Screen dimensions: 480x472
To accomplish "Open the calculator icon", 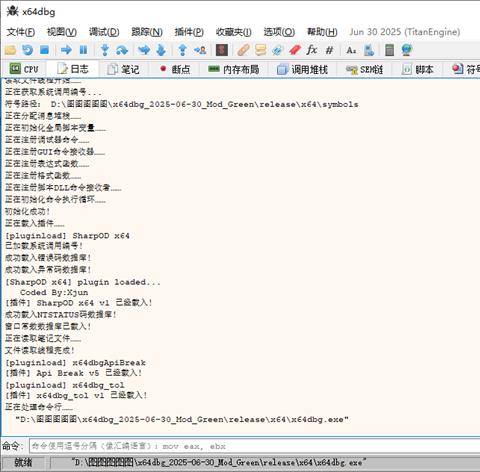I will pos(389,50).
